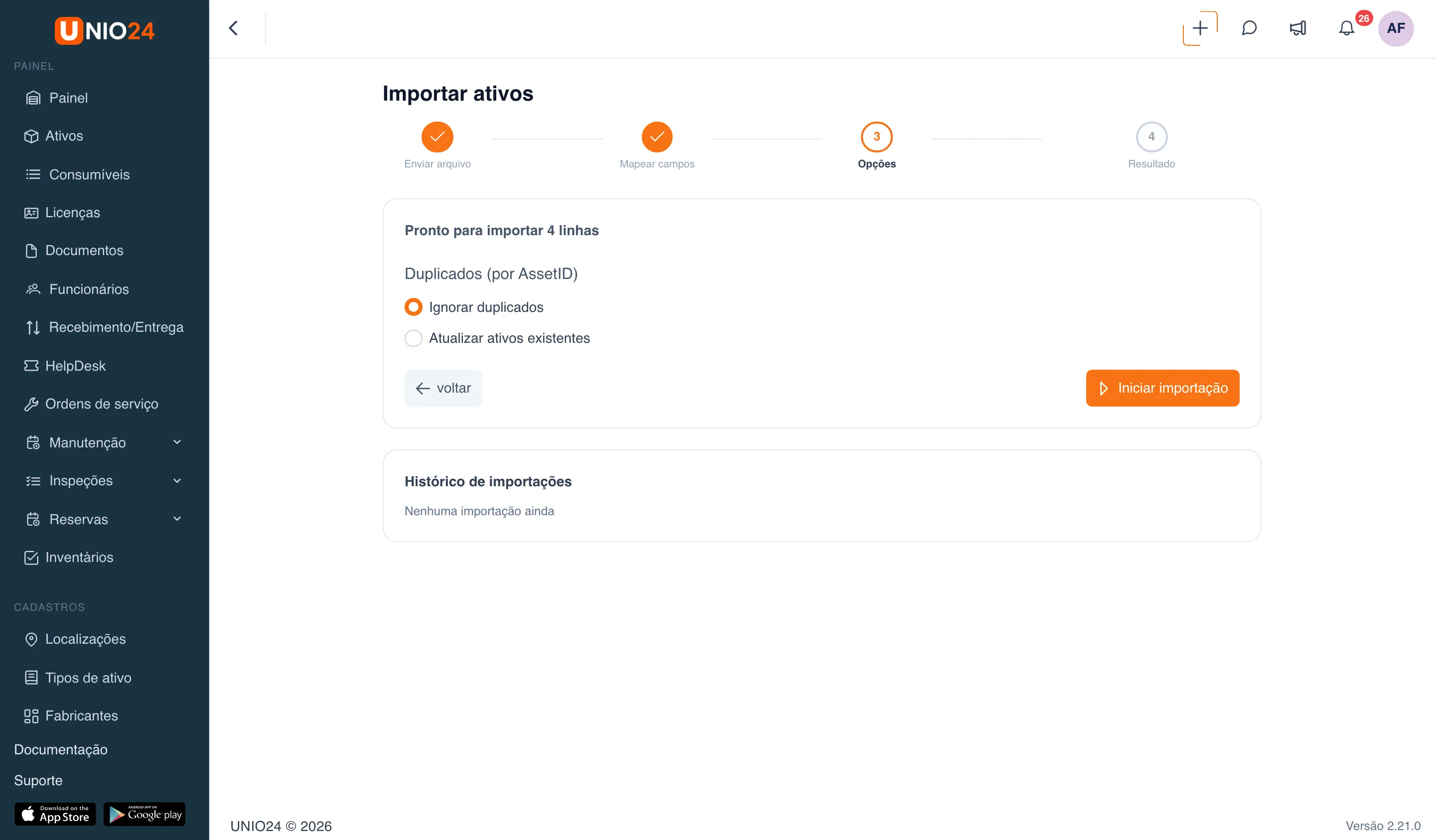Open the chat bubble icon
Viewport: 1435px width, 840px height.
tap(1249, 28)
